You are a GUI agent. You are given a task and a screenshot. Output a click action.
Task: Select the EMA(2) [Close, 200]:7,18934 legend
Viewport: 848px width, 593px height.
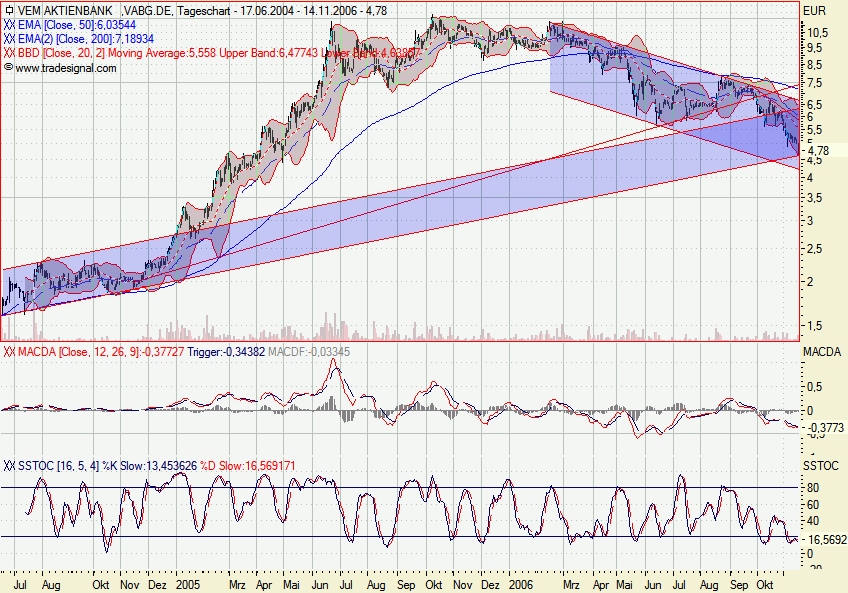point(85,39)
